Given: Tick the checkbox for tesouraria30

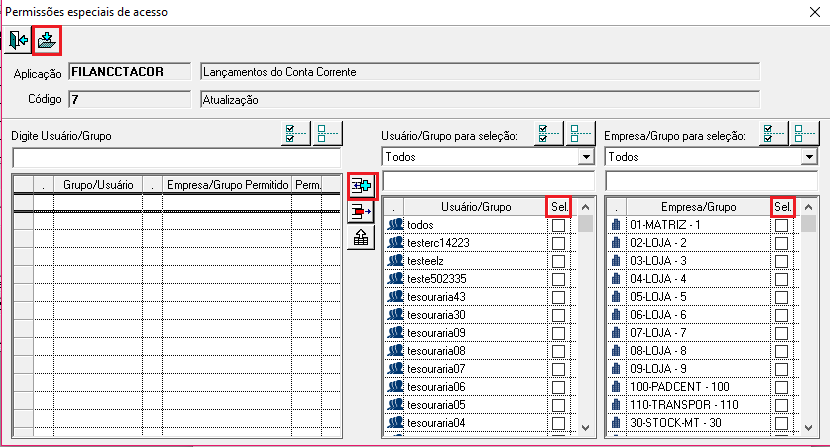Looking at the screenshot, I should tap(558, 316).
